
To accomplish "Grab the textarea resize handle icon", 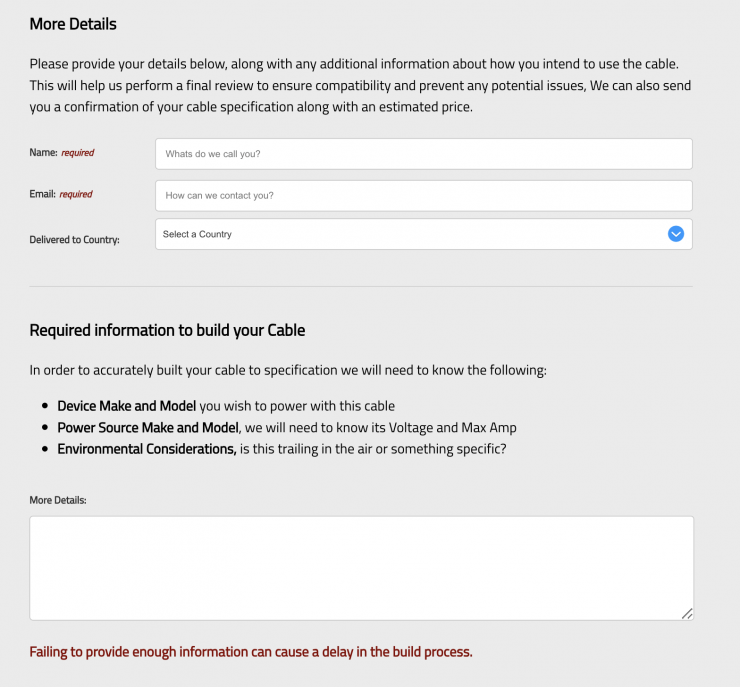I will tap(687, 613).
